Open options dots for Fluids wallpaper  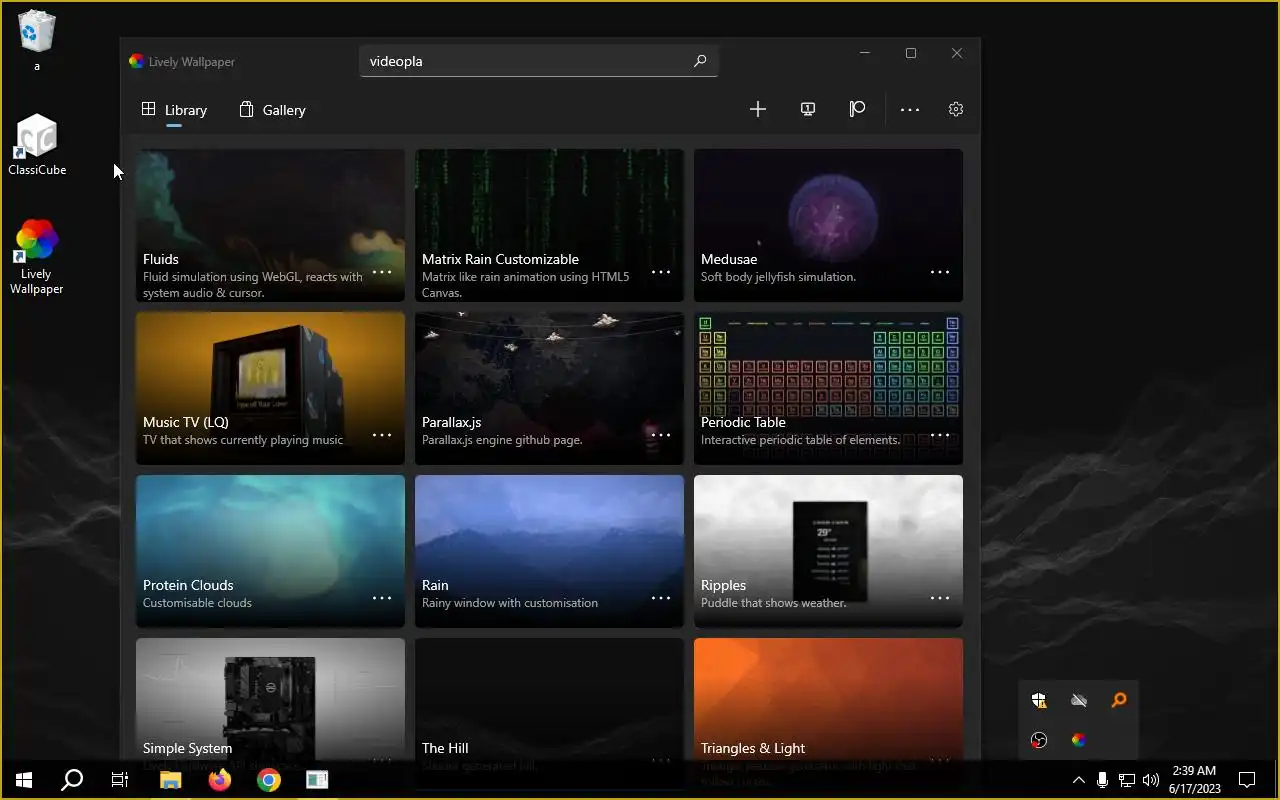click(382, 272)
